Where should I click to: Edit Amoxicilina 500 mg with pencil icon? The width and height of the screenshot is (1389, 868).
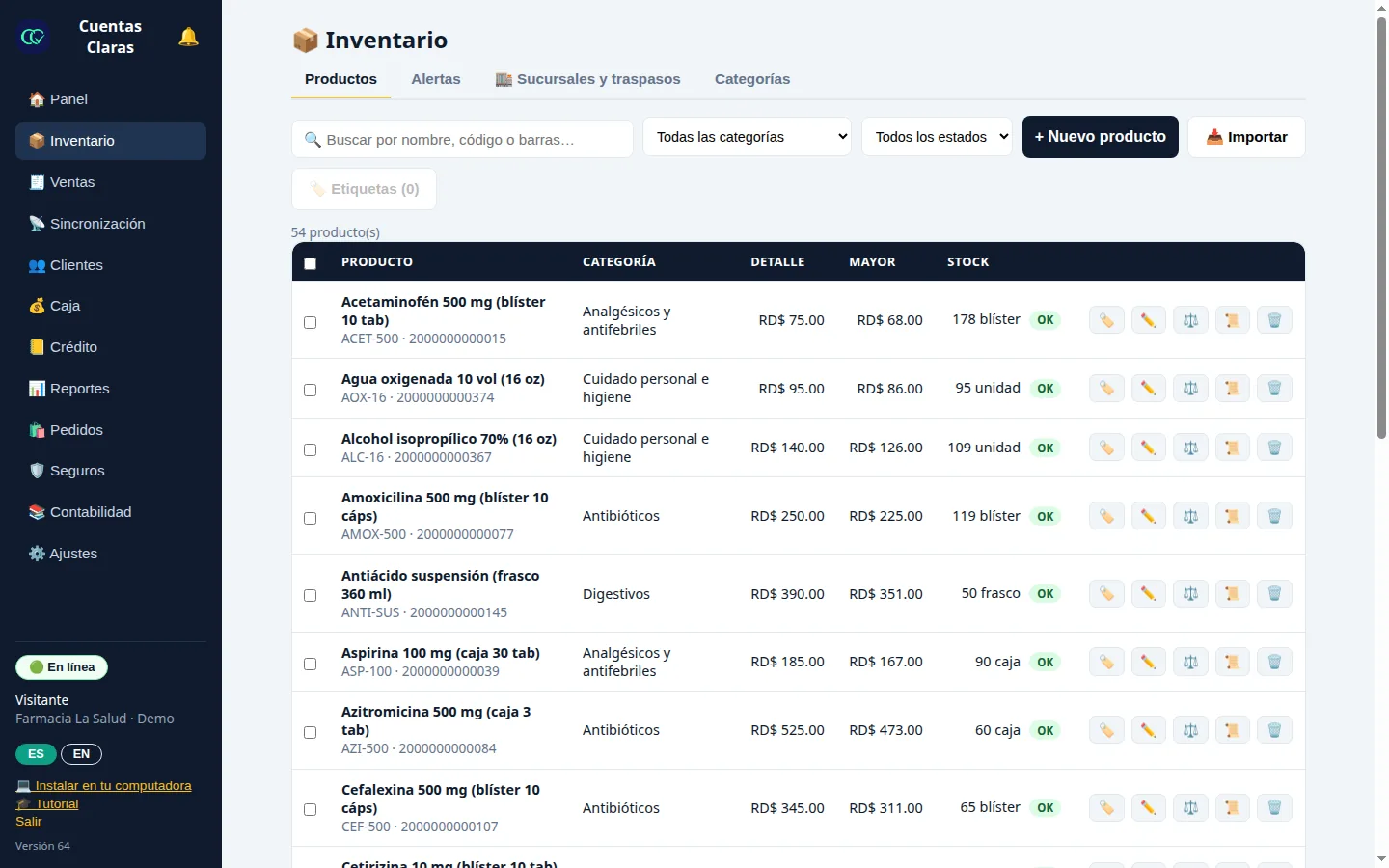1148,517
